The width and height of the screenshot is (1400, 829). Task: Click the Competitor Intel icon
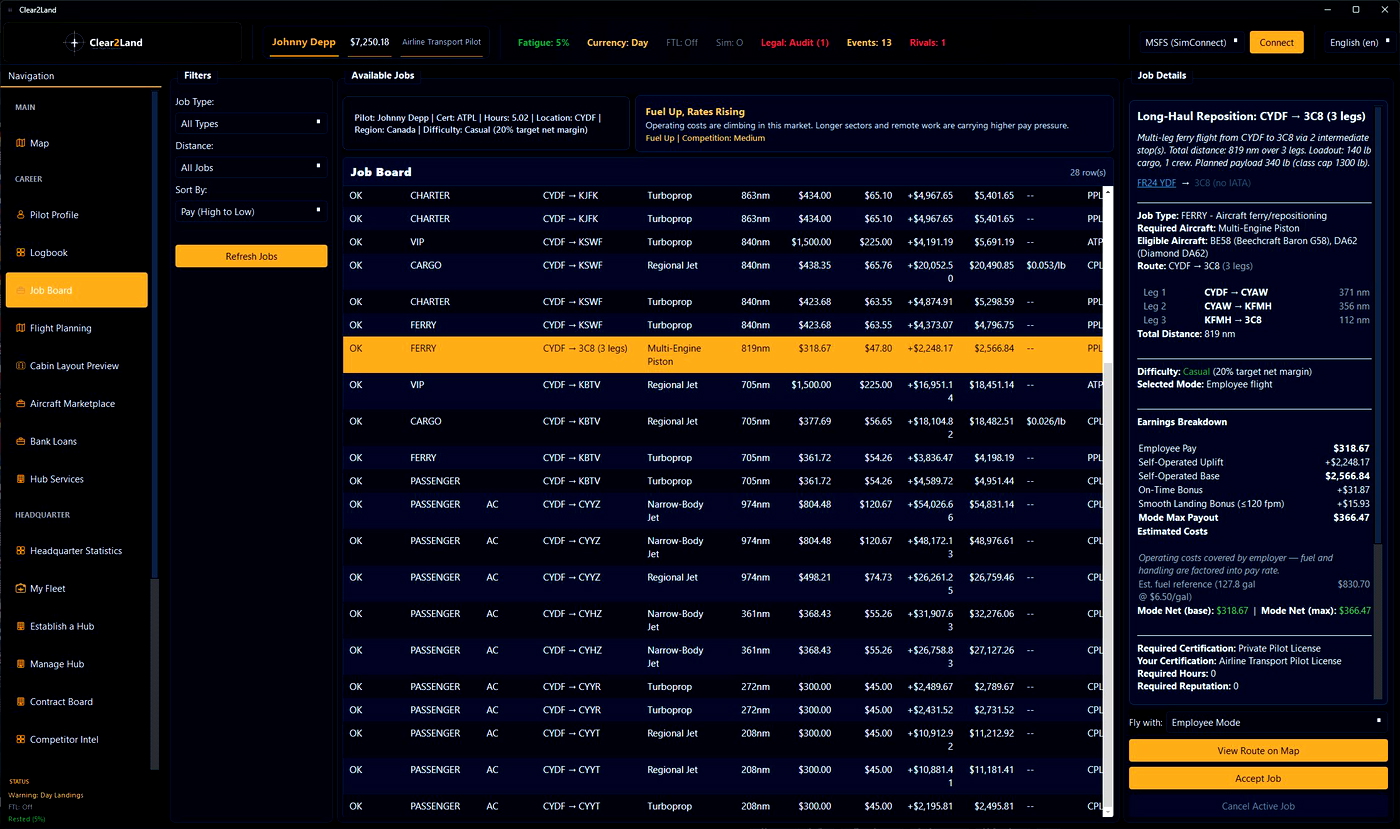coord(21,740)
